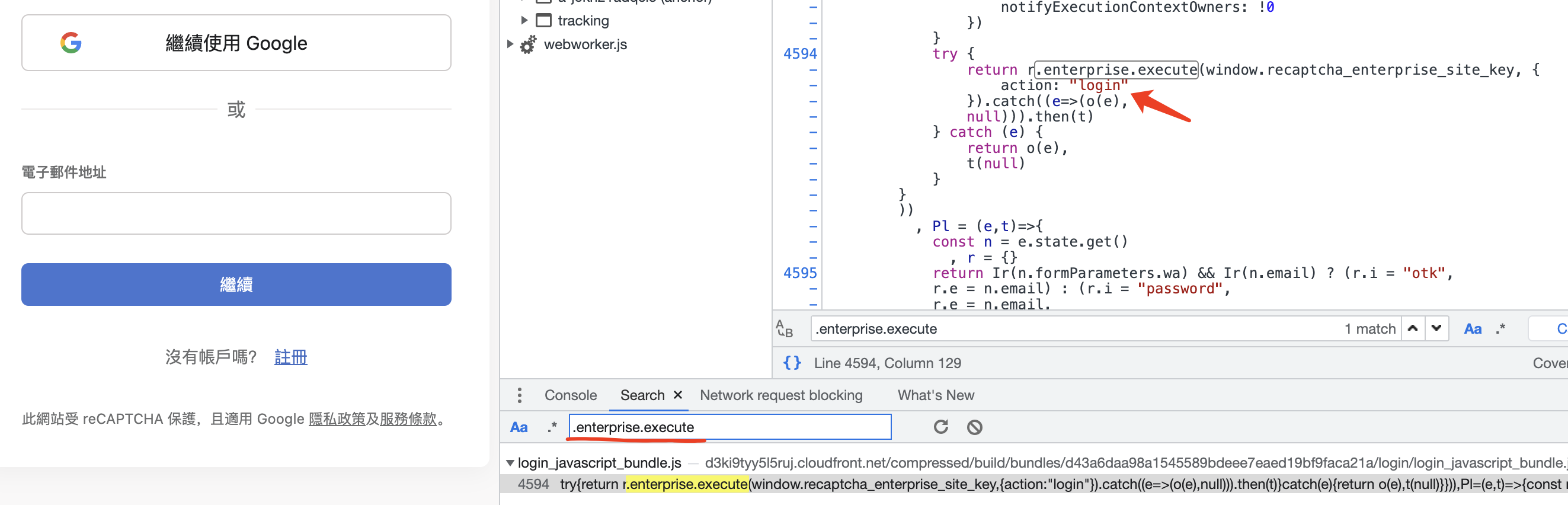The width and height of the screenshot is (1568, 505).
Task: Click line number 4594 in gutter
Action: (x=800, y=53)
